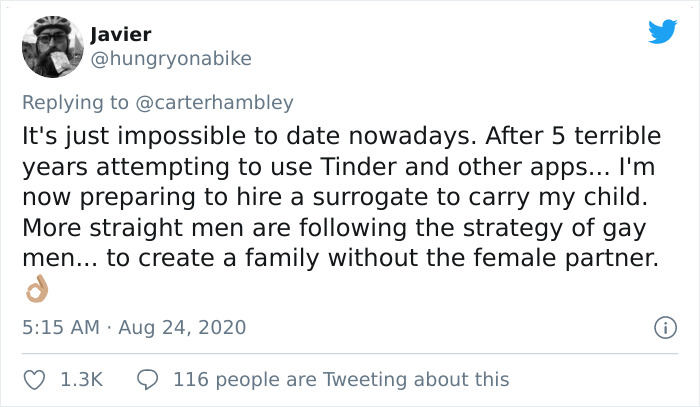Click the tweet's last line of text
Screen dimensions: 700x407
tap(341, 258)
